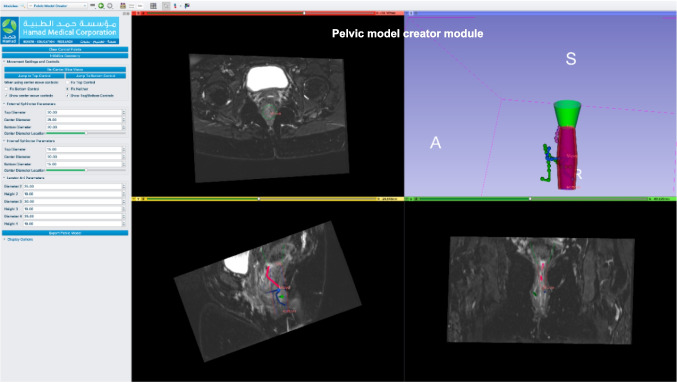The width and height of the screenshot is (677, 383).
Task: Click the previous-module circular arrow icon
Action: click(x=110, y=6)
